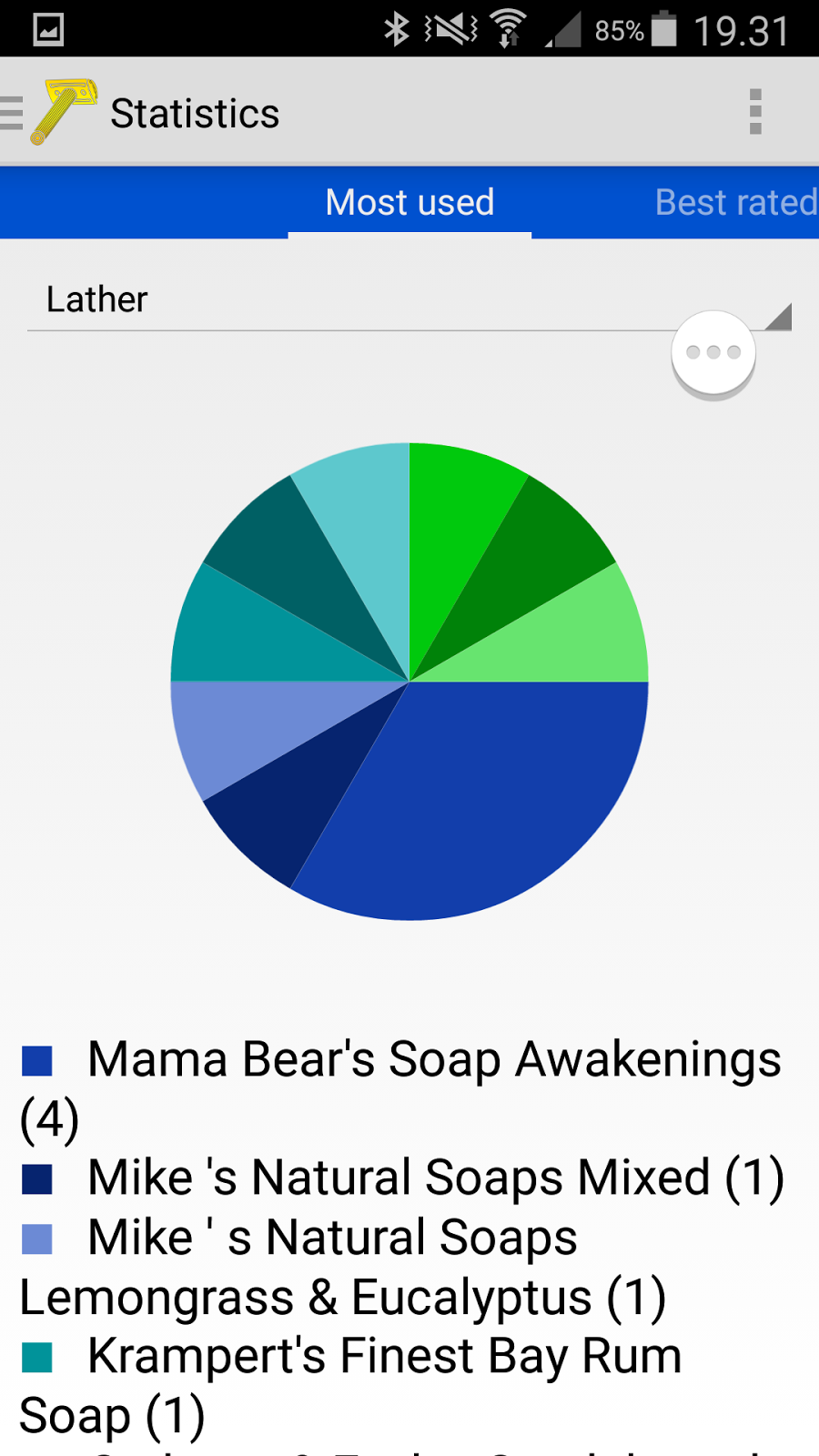Tap the floating three-dots bubble button

click(713, 353)
